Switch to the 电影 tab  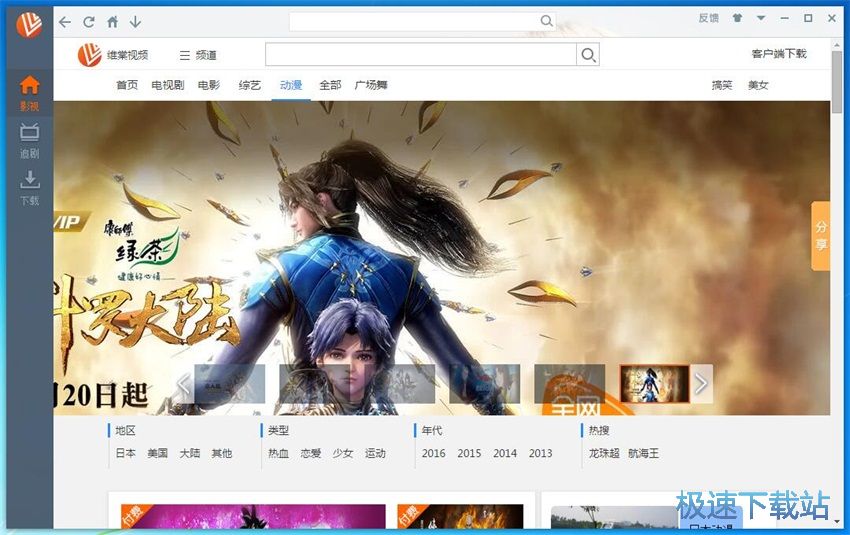point(209,85)
